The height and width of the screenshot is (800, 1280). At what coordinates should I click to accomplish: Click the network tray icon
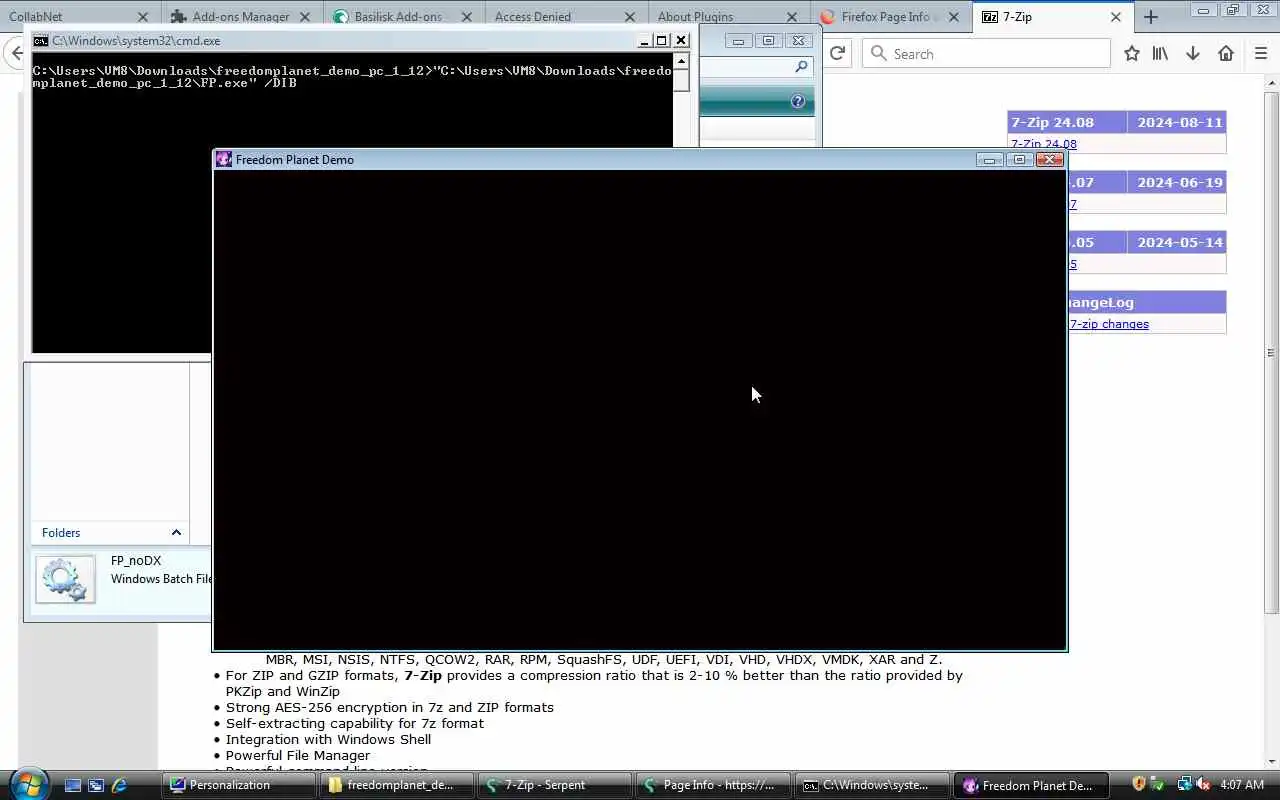(1185, 784)
